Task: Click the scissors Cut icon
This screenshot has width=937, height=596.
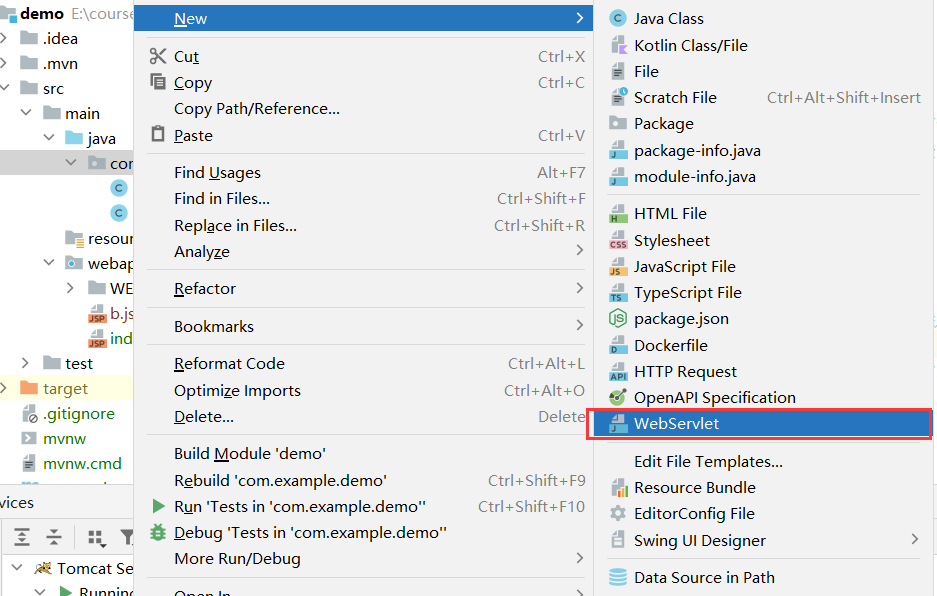Action: tap(158, 56)
